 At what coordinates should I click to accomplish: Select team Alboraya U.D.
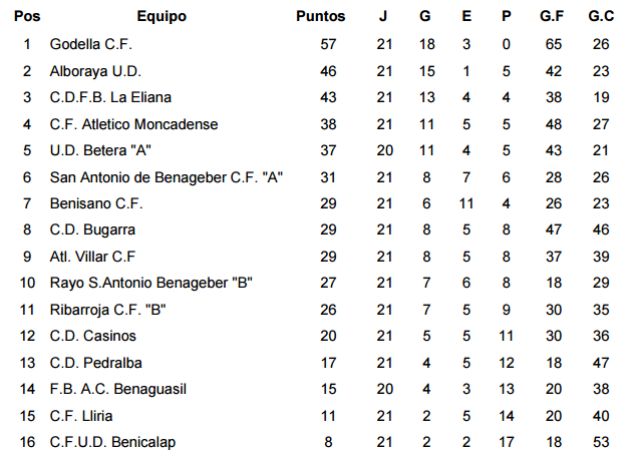coord(96,71)
